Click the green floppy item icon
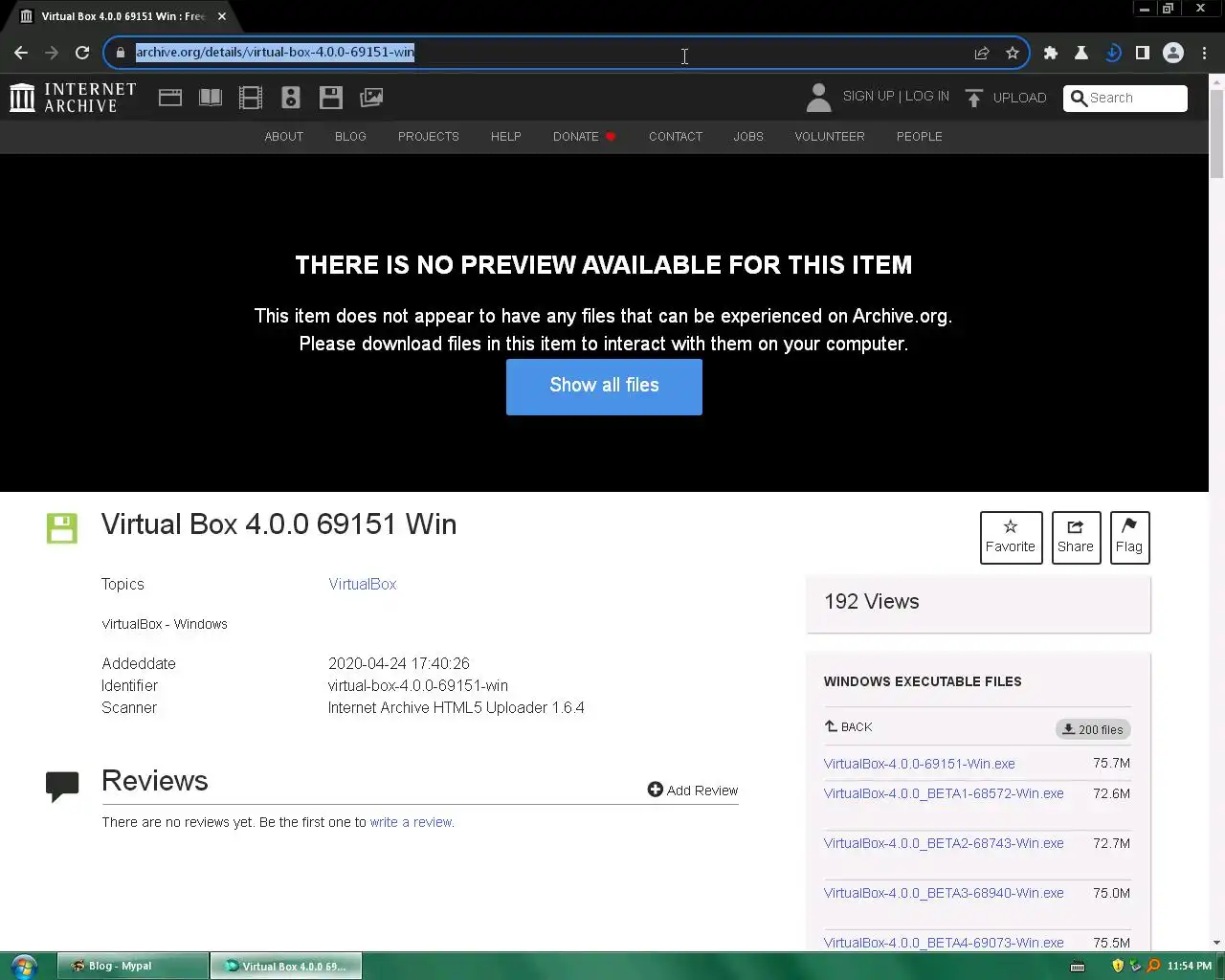The width and height of the screenshot is (1225, 980). click(62, 528)
